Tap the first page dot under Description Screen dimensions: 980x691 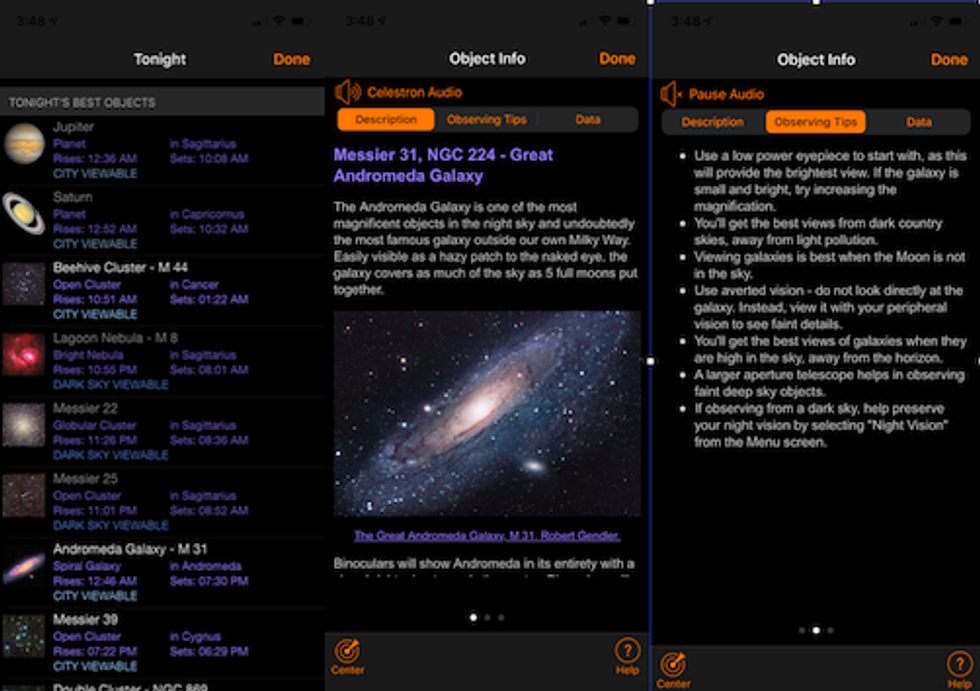(x=472, y=617)
